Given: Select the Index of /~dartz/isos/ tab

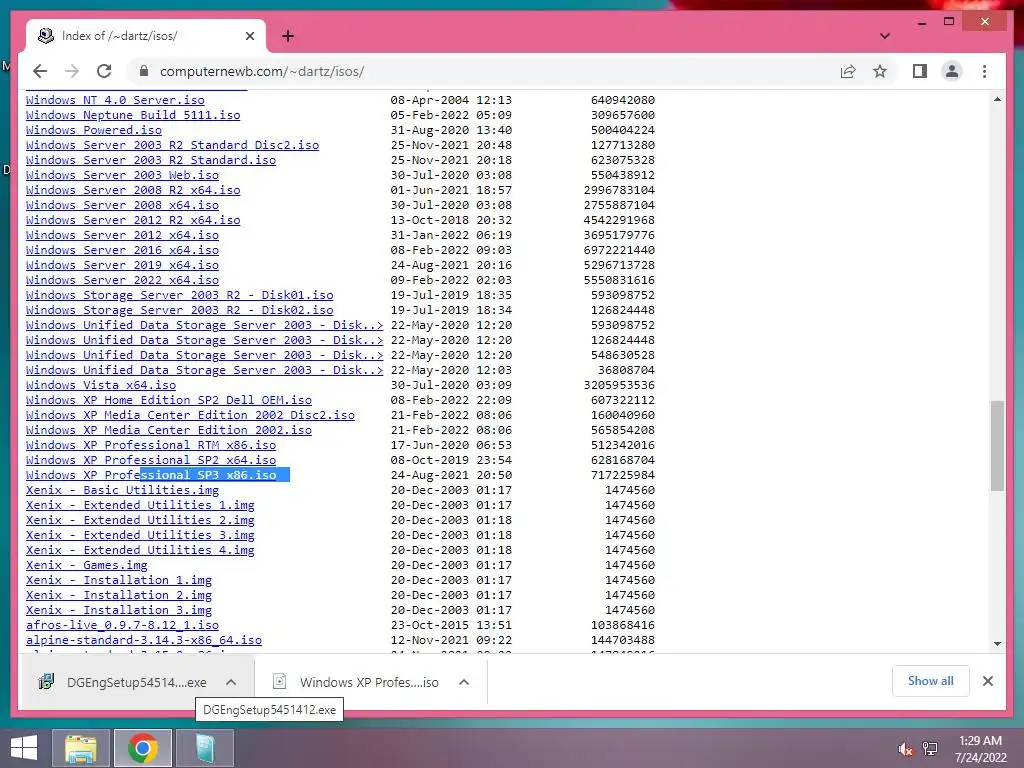Looking at the screenshot, I should point(146,36).
